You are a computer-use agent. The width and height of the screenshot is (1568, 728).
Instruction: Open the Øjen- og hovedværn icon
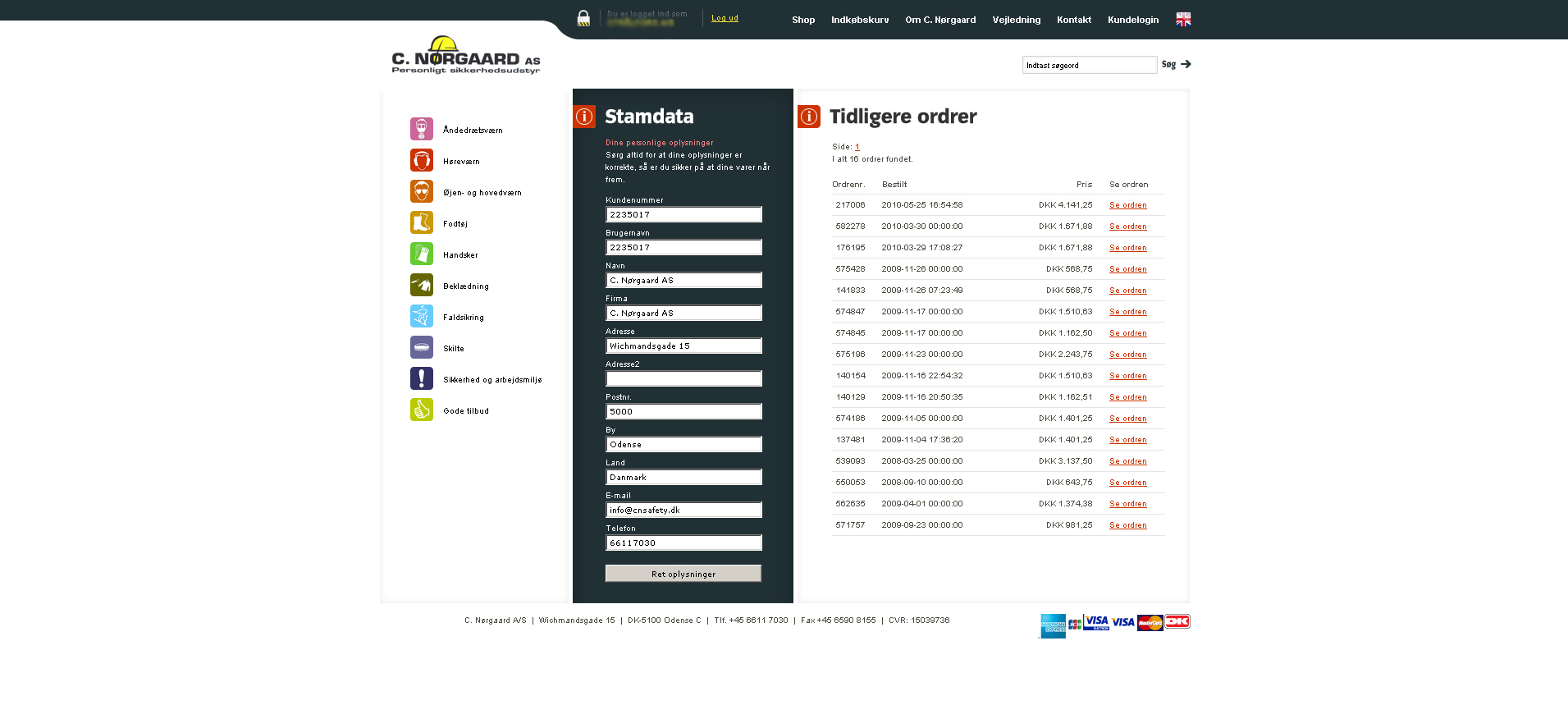[421, 191]
